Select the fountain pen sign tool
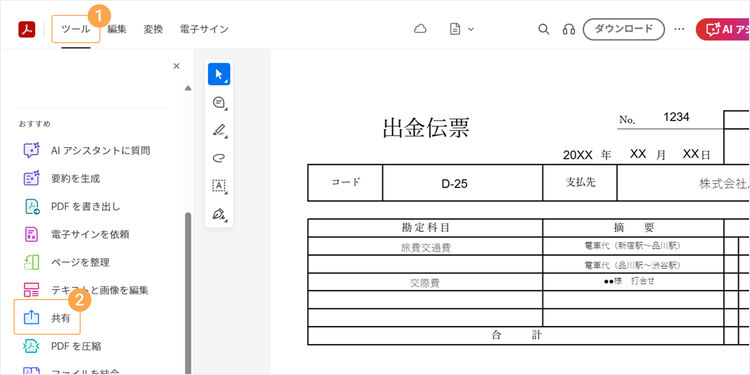 [219, 214]
